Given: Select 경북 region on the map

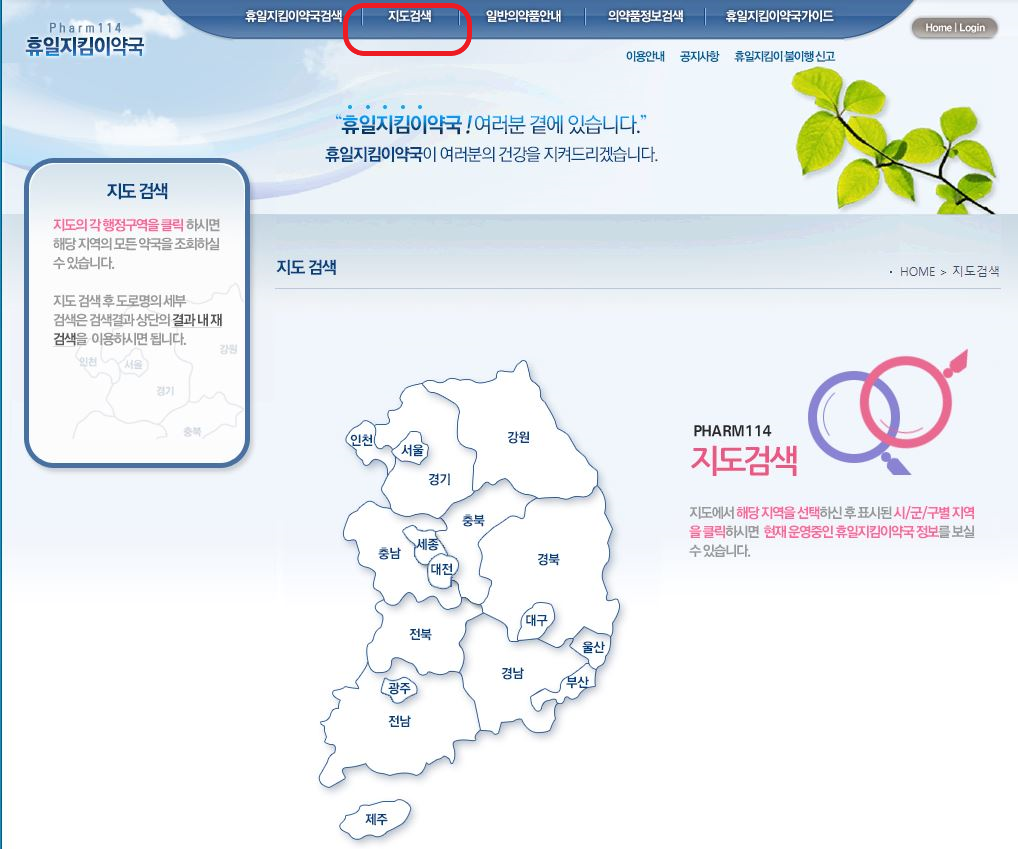Looking at the screenshot, I should (548, 561).
